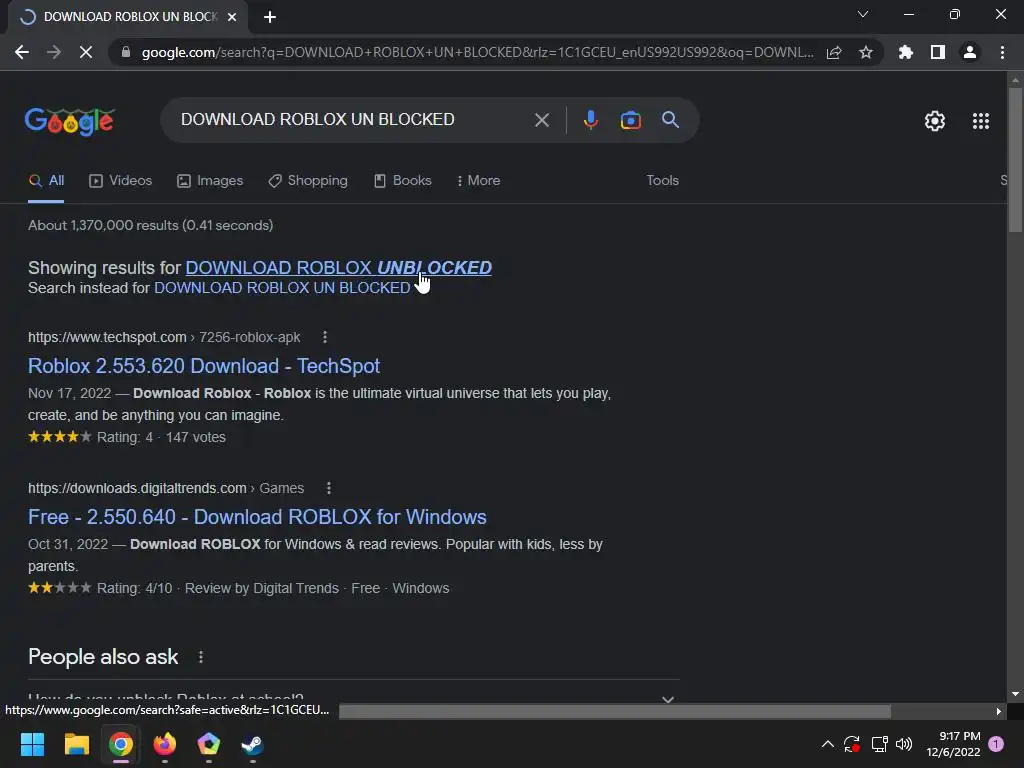Image resolution: width=1024 pixels, height=768 pixels.
Task: Clear the search box text
Action: (541, 120)
